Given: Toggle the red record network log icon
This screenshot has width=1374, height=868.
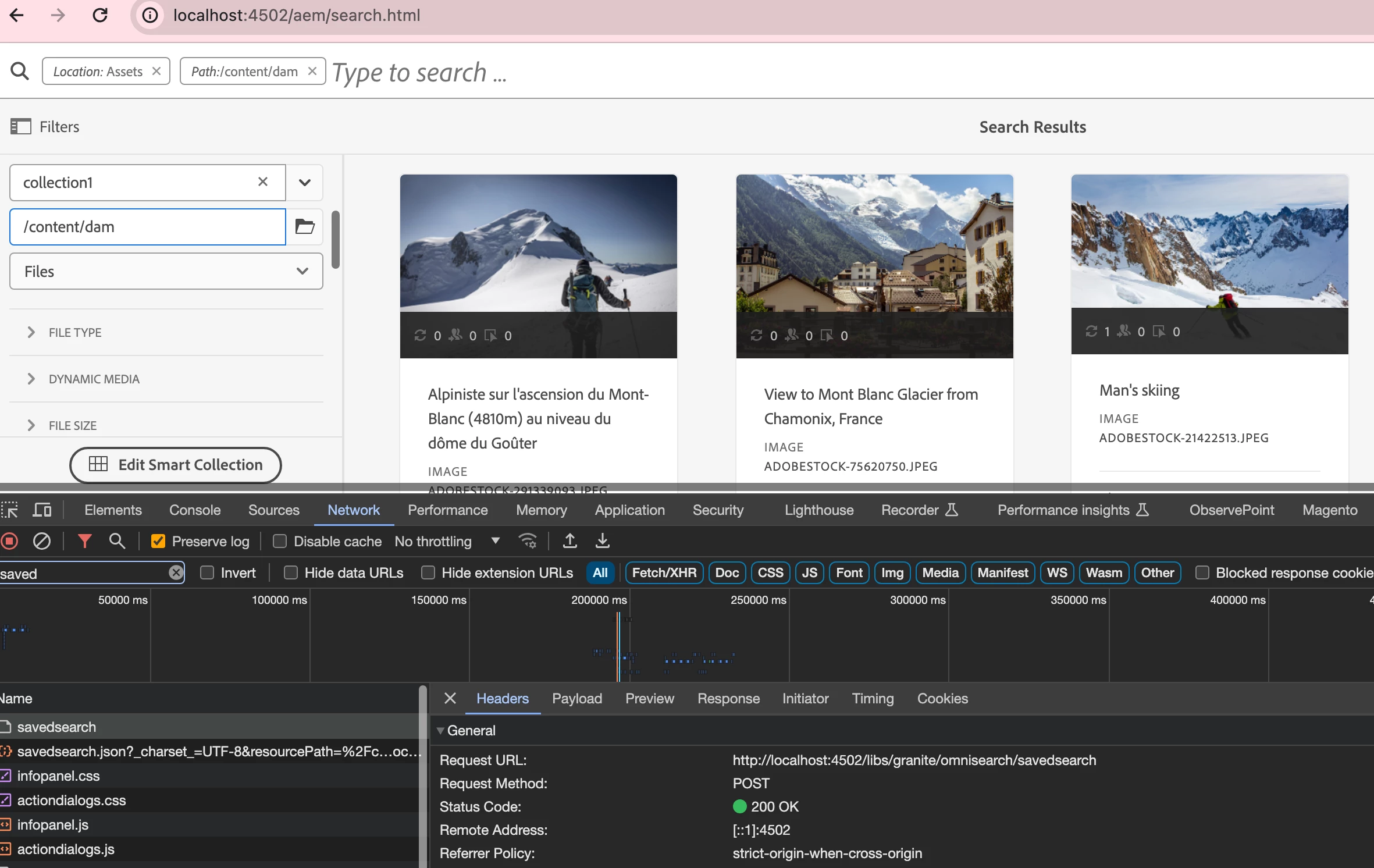Looking at the screenshot, I should (10, 541).
